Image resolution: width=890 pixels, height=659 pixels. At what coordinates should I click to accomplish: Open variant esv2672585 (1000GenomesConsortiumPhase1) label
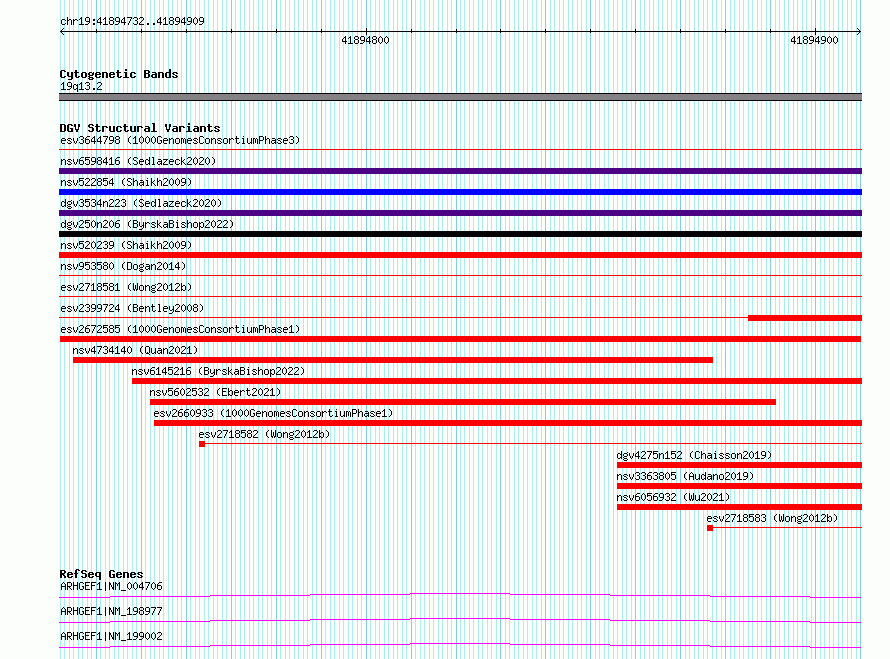click(180, 329)
